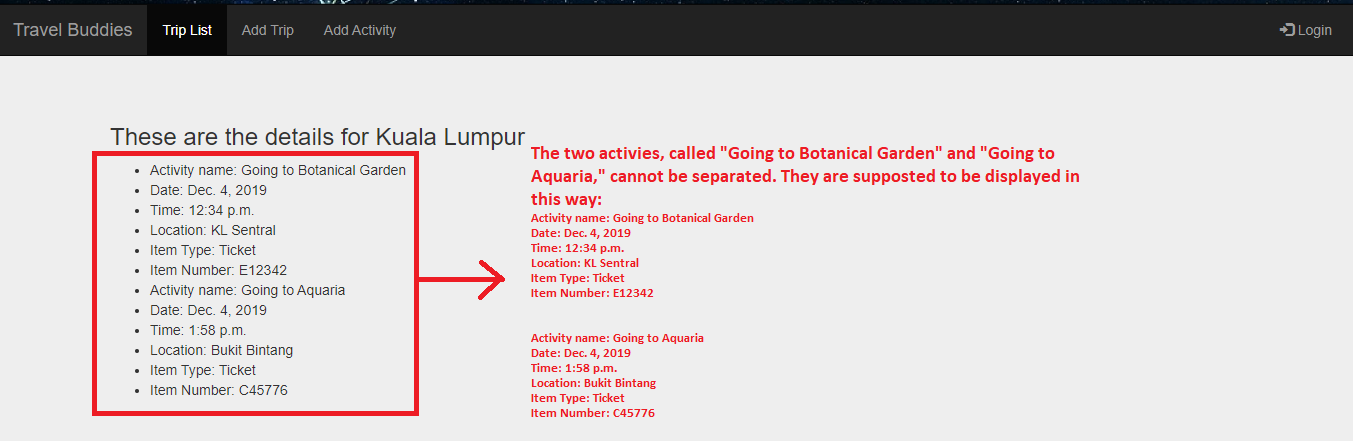
Task: Click the Login arrow icon
Action: (1287, 30)
